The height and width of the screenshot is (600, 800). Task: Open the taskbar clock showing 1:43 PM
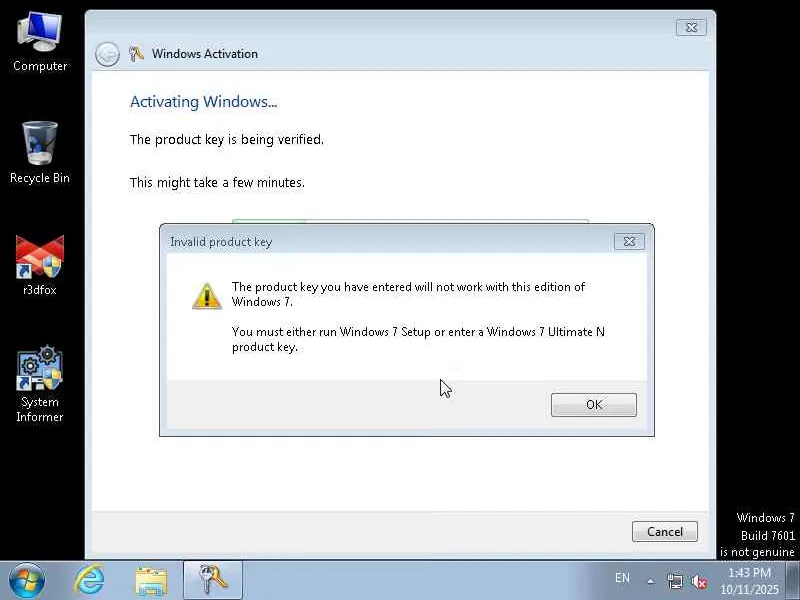click(749, 581)
